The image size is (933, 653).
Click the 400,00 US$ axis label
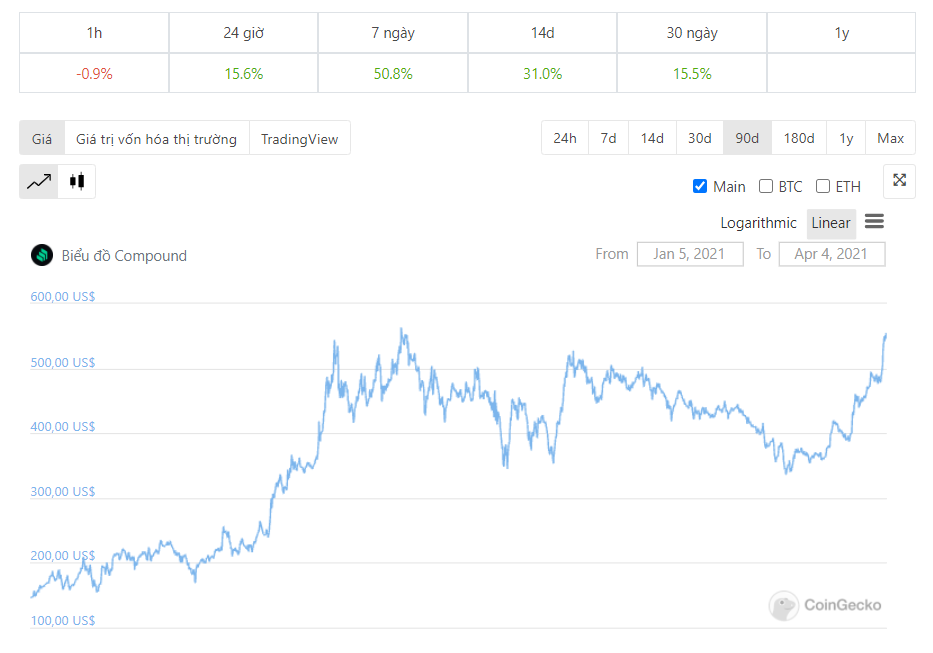[62, 427]
